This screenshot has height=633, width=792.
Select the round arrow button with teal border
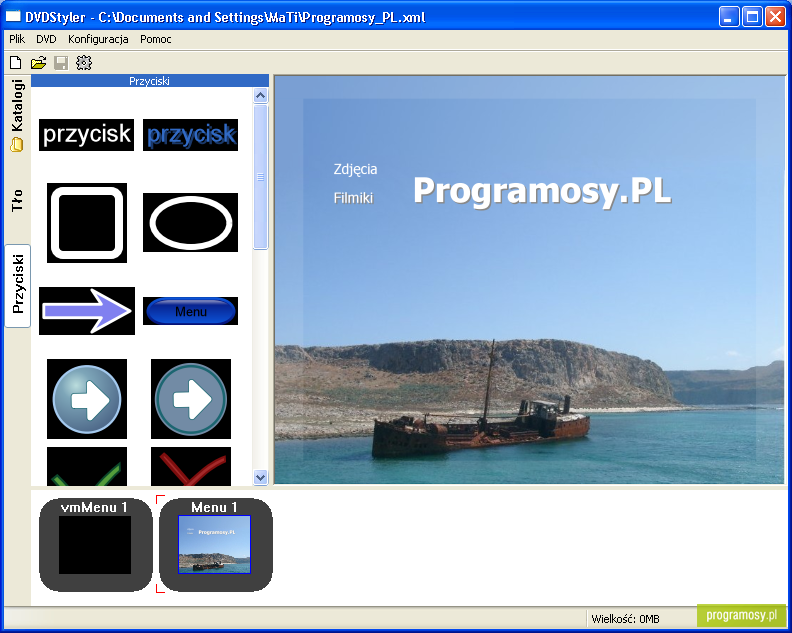tap(191, 399)
